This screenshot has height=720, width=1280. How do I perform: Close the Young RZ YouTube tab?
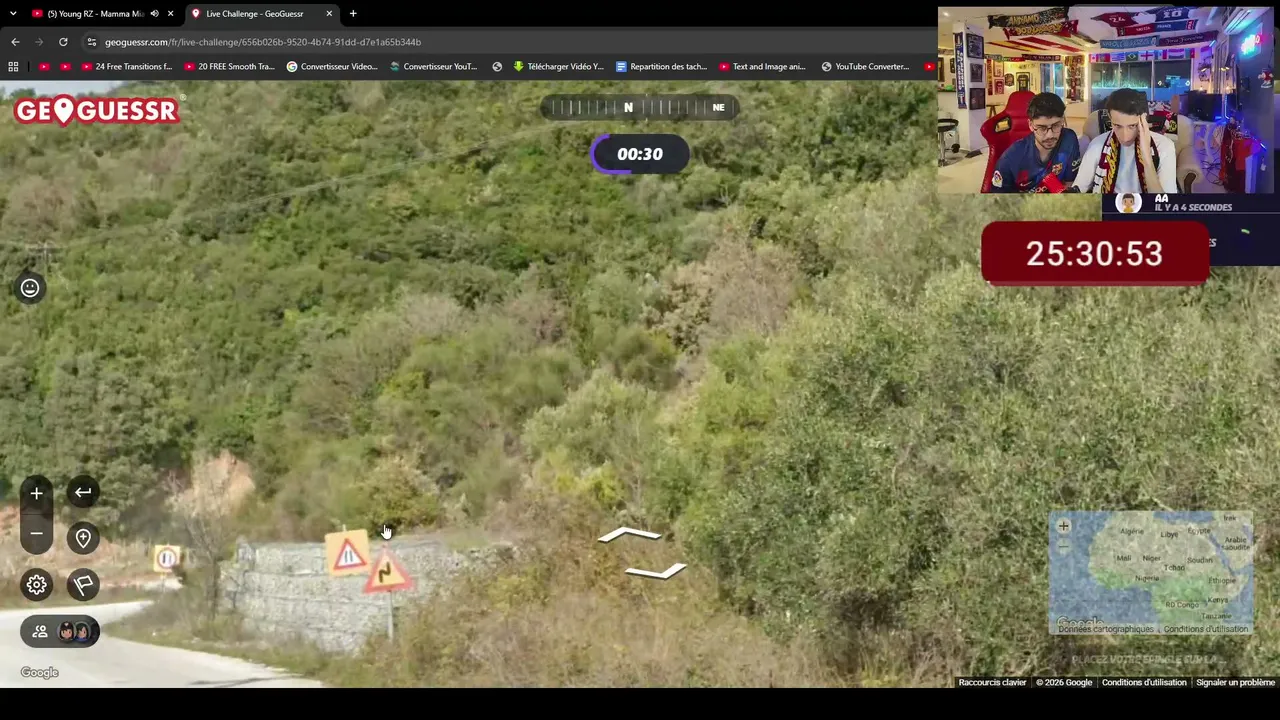click(171, 14)
